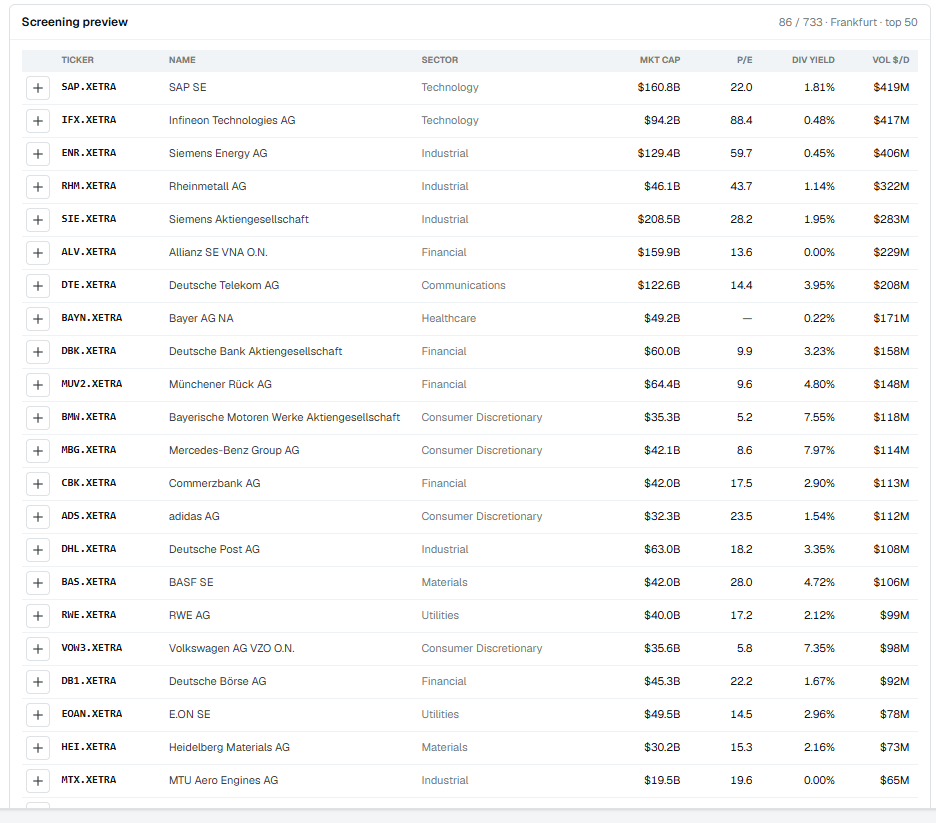Sort by the P/E column header
The image size is (936, 823).
[x=744, y=60]
